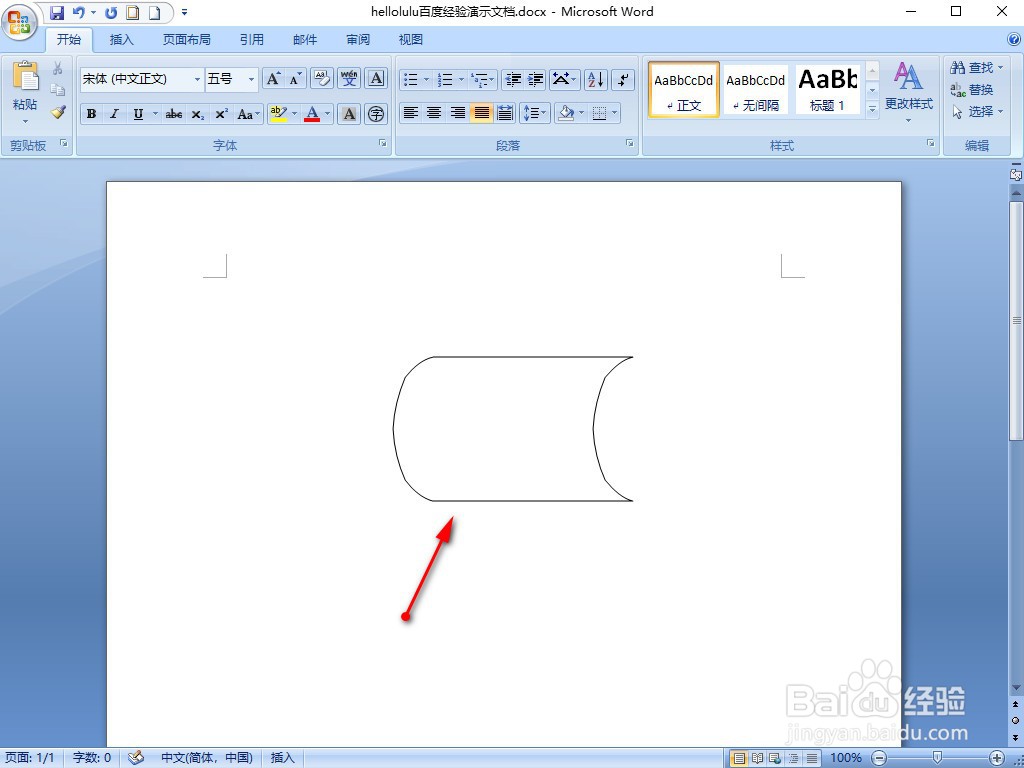The image size is (1024, 768).
Task: Apply subscript formatting
Action: point(198,114)
